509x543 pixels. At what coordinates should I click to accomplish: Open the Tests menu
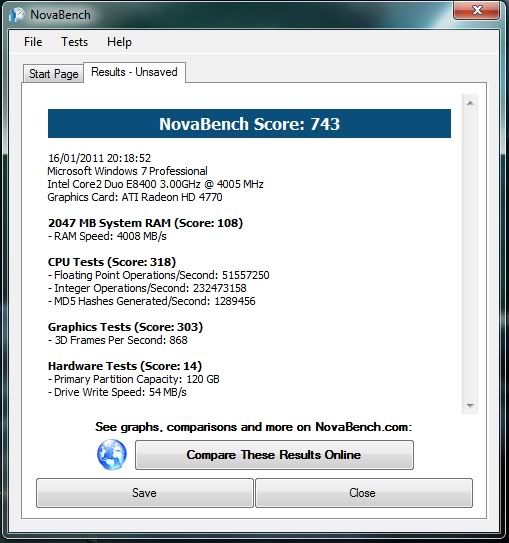(74, 42)
